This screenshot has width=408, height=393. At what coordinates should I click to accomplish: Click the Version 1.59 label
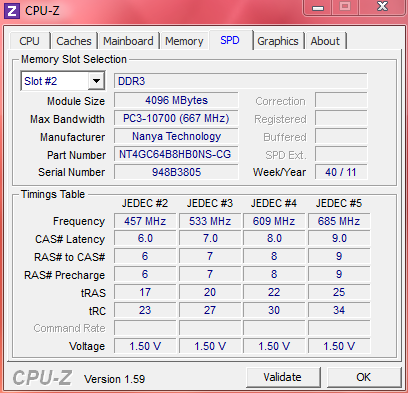(114, 379)
